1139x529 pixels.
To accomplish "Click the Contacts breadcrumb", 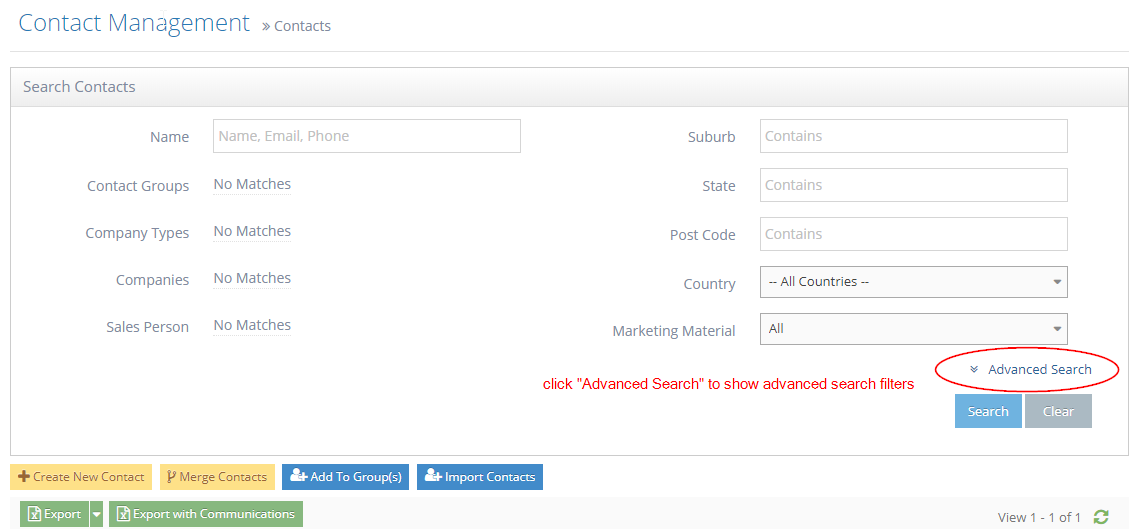I will [x=302, y=26].
